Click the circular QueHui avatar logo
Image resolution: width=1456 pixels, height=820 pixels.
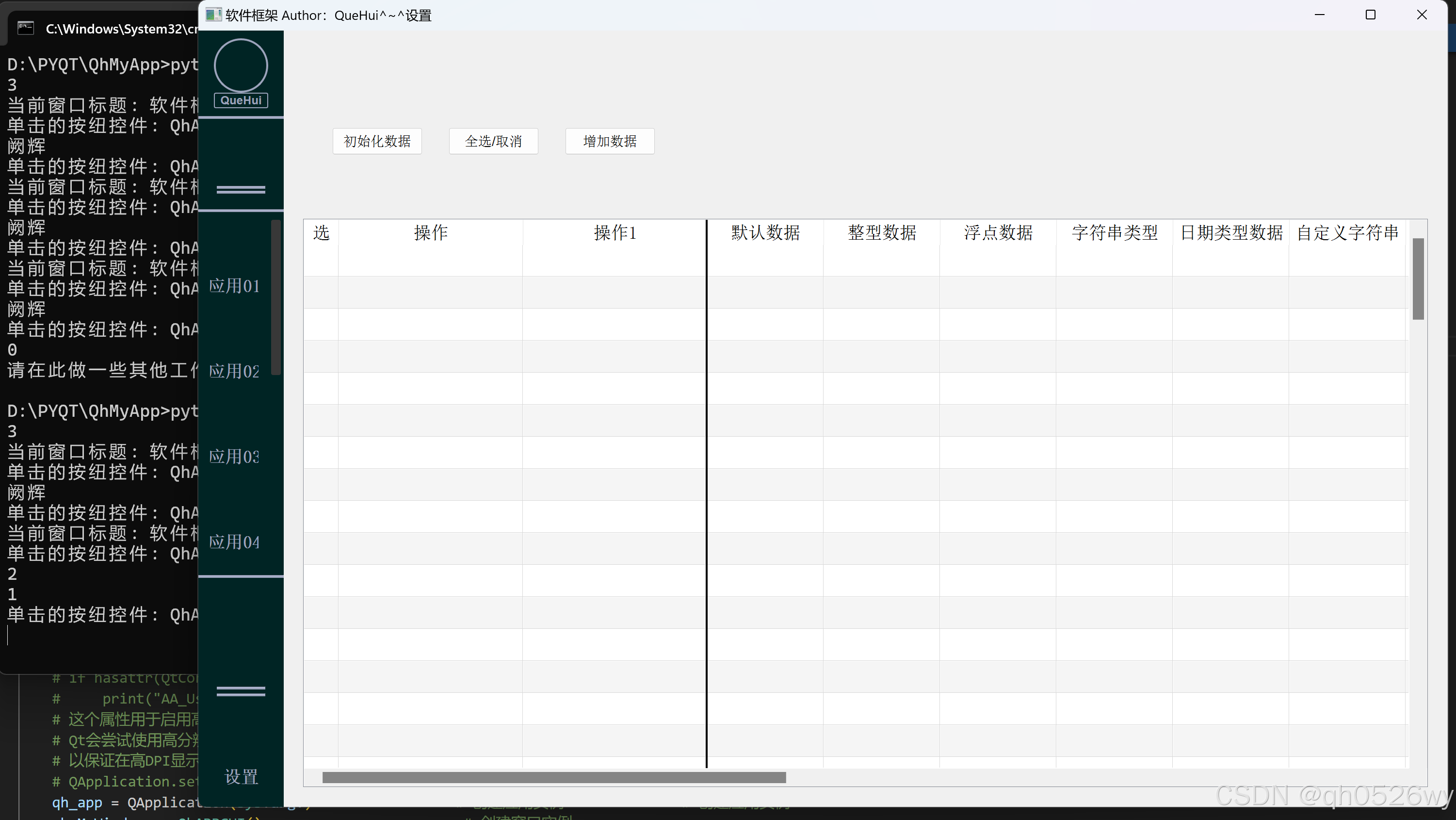pos(241,65)
